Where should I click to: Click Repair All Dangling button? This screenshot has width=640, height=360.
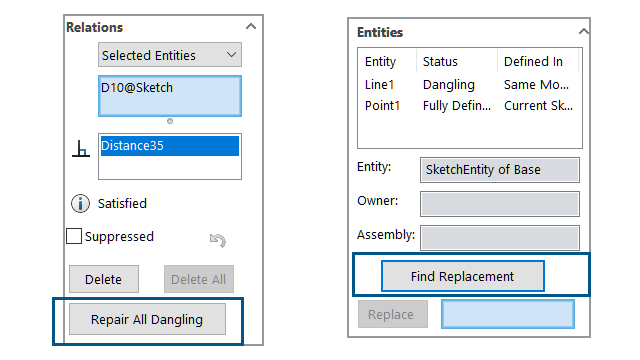pyautogui.click(x=147, y=319)
